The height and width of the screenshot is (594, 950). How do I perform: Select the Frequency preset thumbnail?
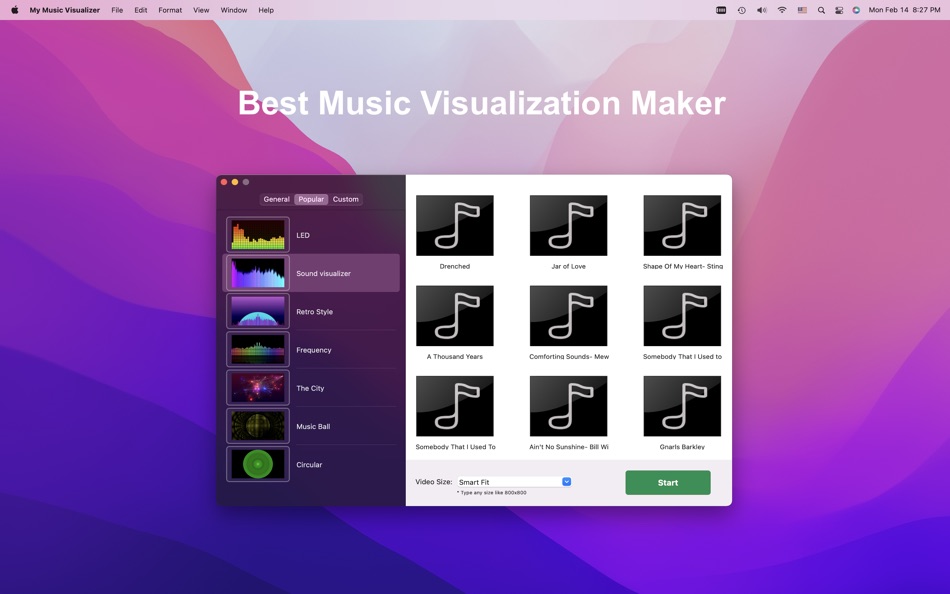point(257,349)
